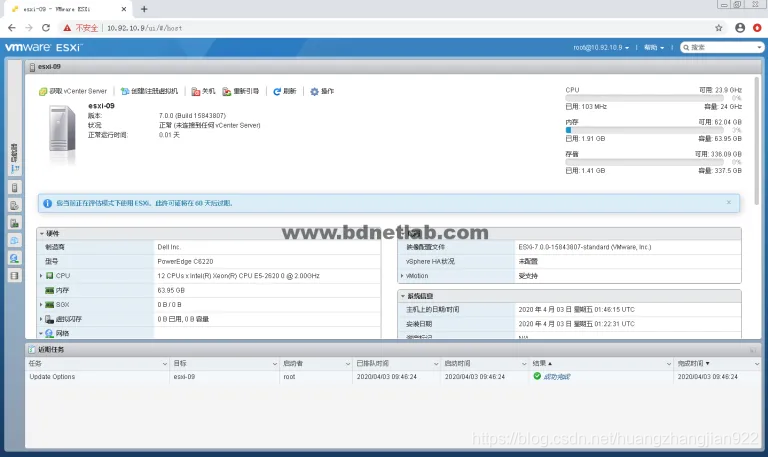The image size is (768, 457).
Task: Open a new browser tab
Action: coord(144,9)
